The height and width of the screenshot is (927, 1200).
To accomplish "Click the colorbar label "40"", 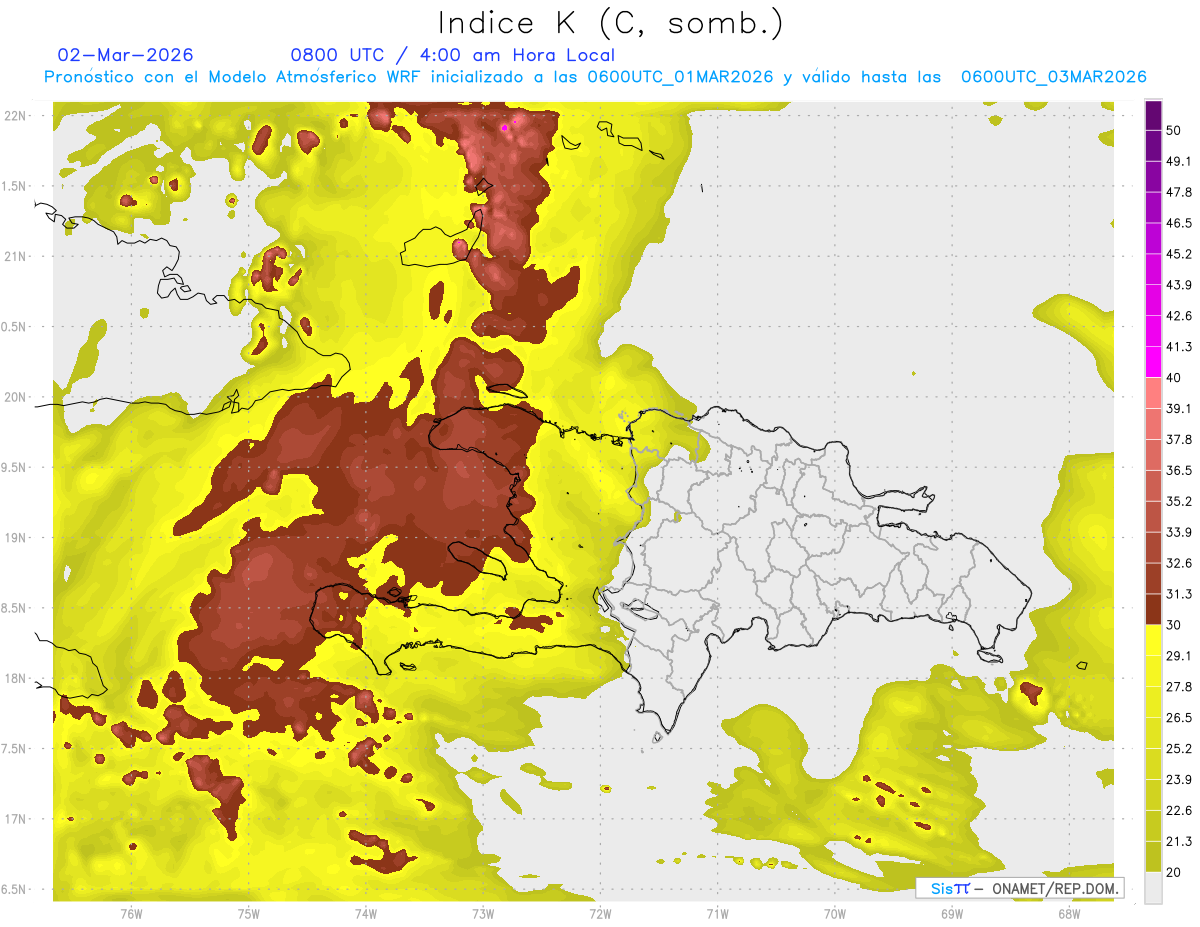I will pos(1175,378).
